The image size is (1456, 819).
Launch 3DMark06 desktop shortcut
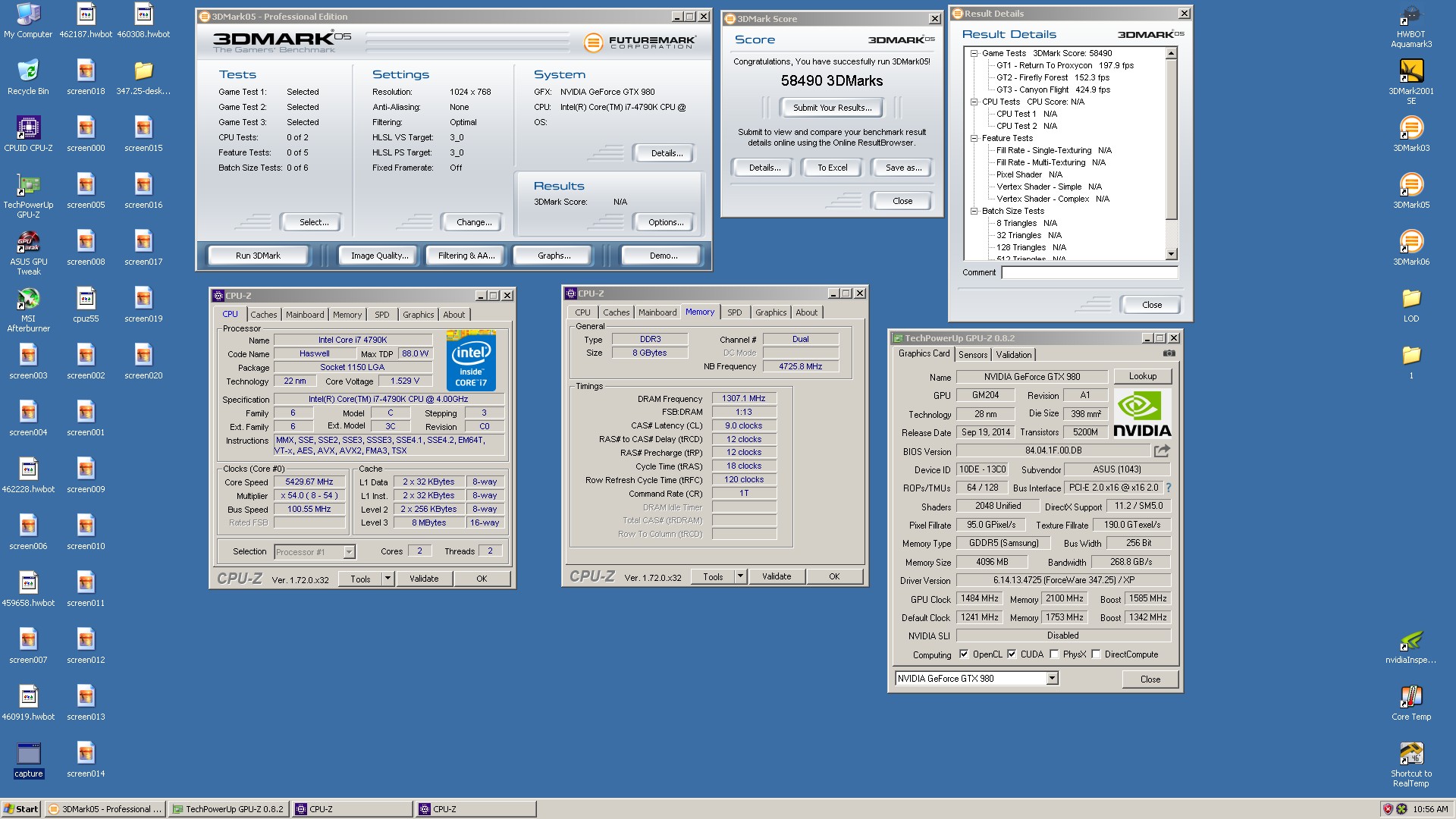1411,248
